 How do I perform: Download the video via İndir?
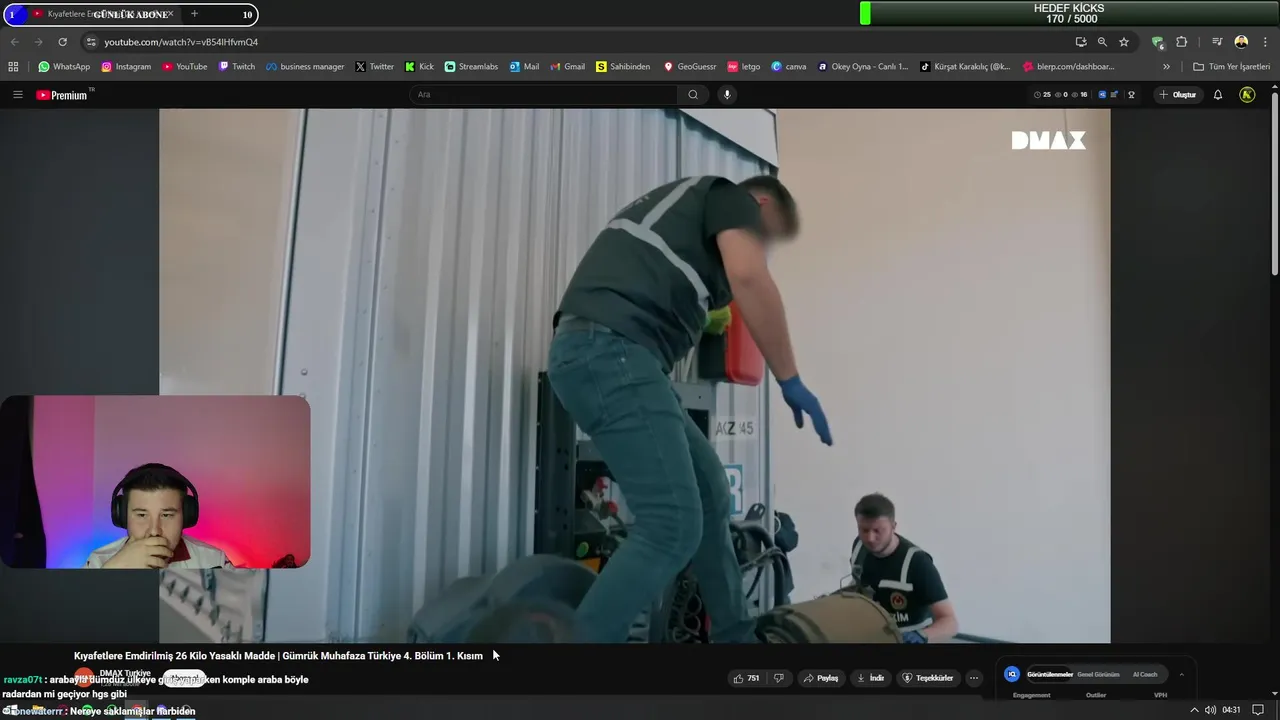pos(871,678)
